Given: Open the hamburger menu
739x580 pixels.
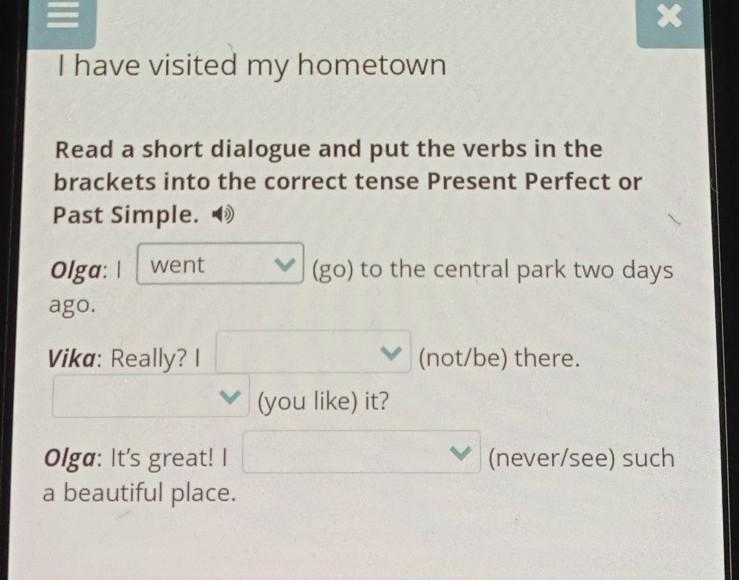Looking at the screenshot, I should [x=66, y=17].
